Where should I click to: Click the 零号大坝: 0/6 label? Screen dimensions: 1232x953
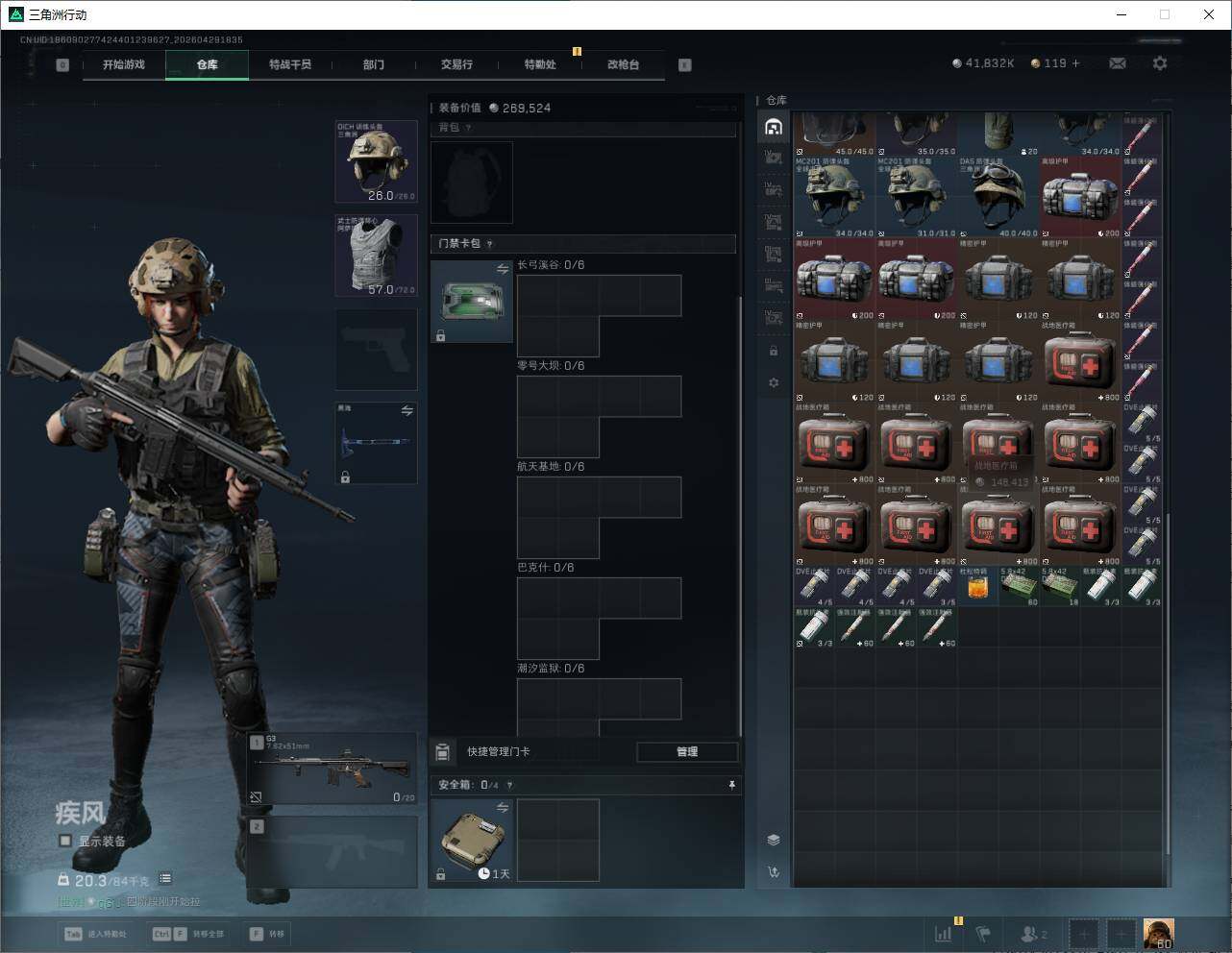coord(551,366)
